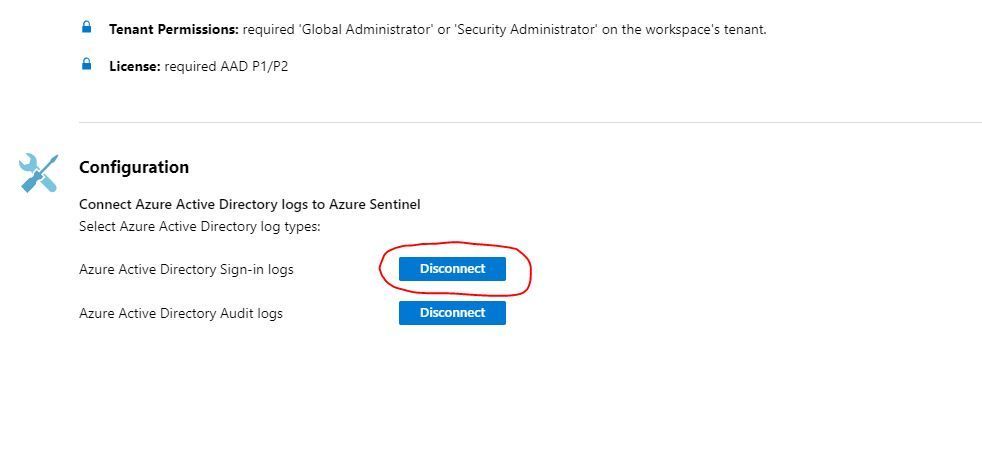Disconnect Azure Active Directory Sign-in logs

click(x=452, y=269)
